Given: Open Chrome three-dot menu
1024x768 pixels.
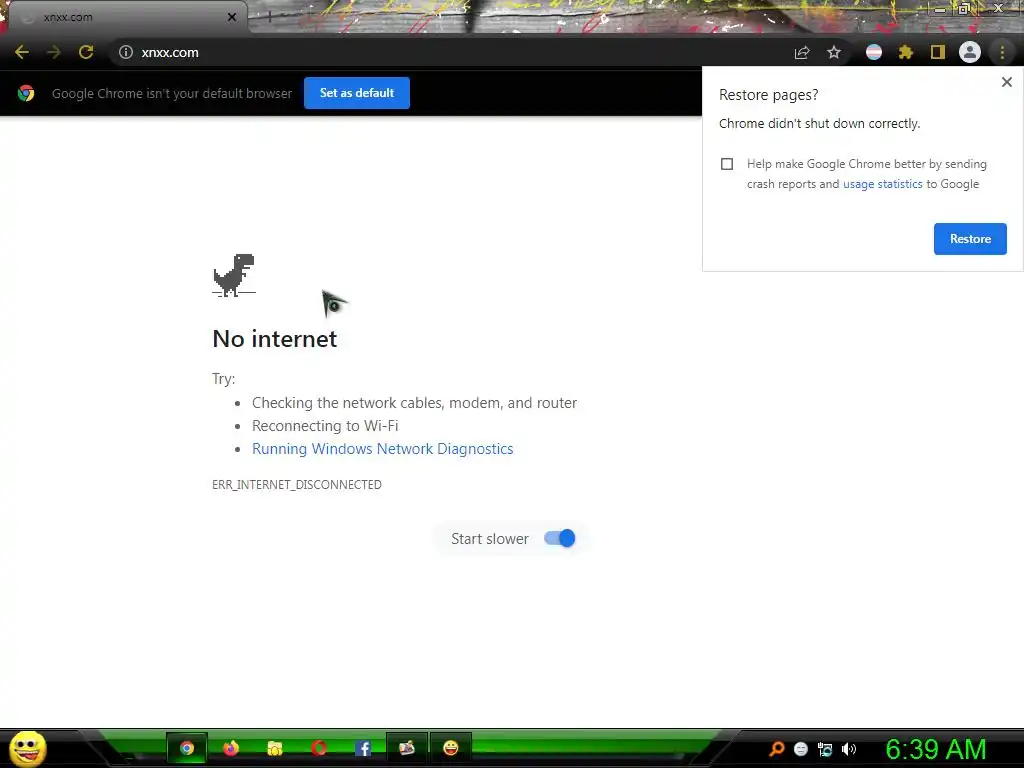Looking at the screenshot, I should [x=1002, y=52].
